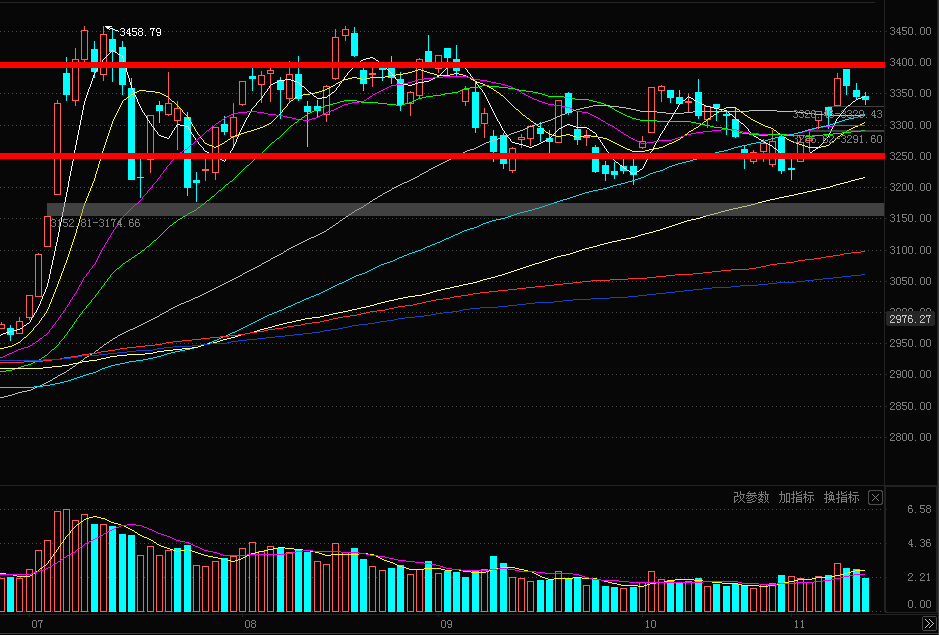Click 加指标 to add an indicator
939x635 pixels.
point(797,497)
